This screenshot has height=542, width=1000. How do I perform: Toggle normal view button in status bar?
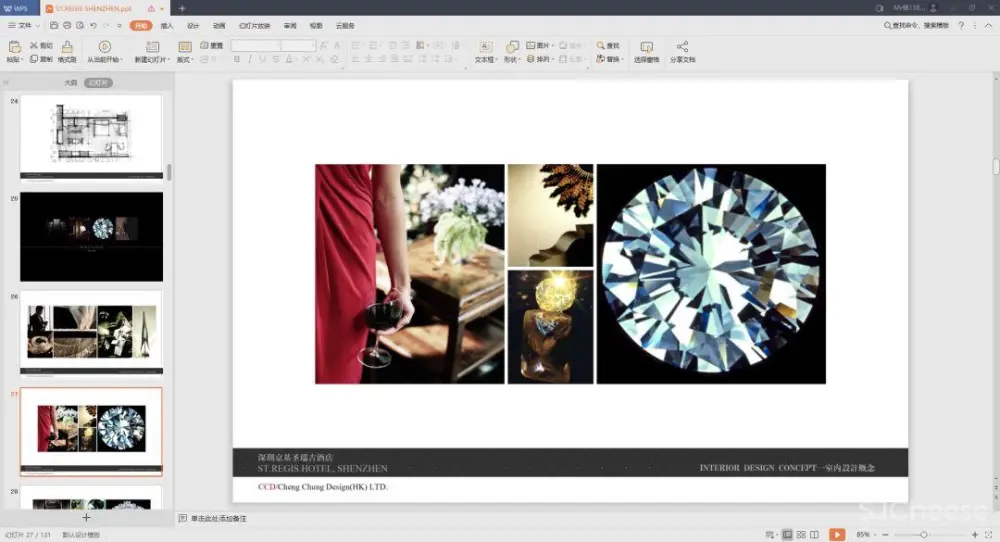(x=788, y=535)
